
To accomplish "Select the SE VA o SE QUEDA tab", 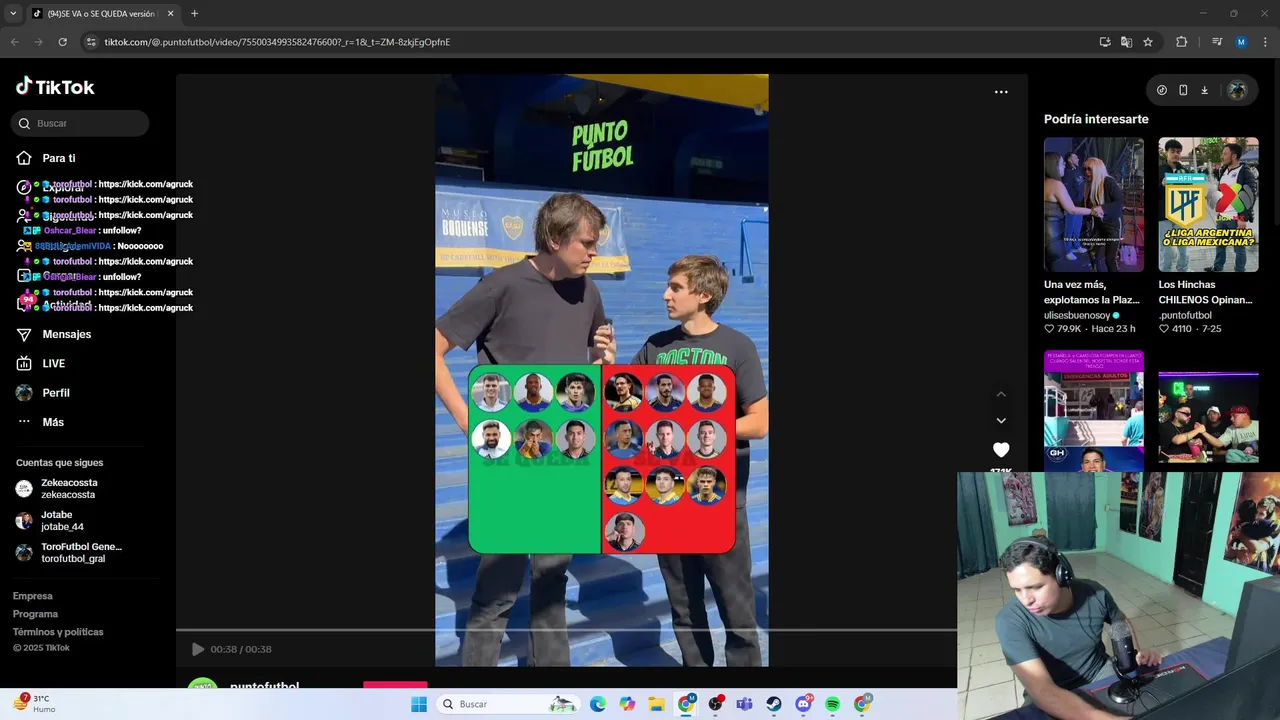I will click(101, 14).
